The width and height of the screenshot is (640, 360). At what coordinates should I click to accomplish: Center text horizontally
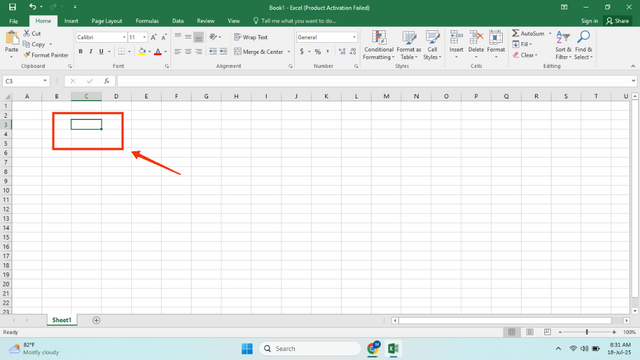[188, 51]
